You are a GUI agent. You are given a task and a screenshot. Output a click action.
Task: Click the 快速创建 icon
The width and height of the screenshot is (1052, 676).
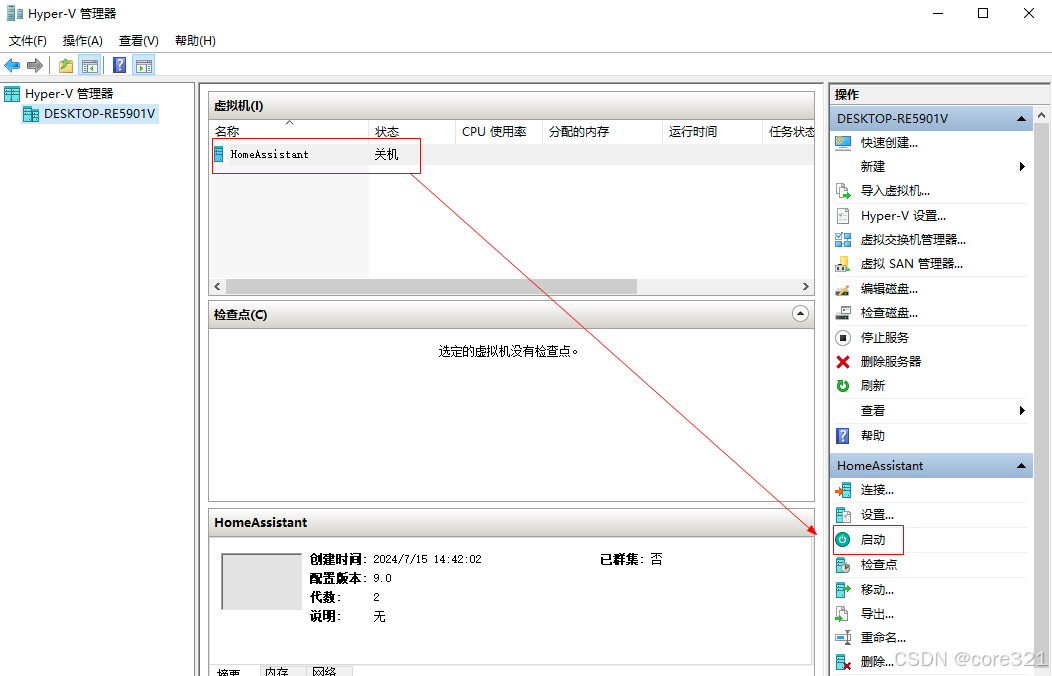pos(843,142)
